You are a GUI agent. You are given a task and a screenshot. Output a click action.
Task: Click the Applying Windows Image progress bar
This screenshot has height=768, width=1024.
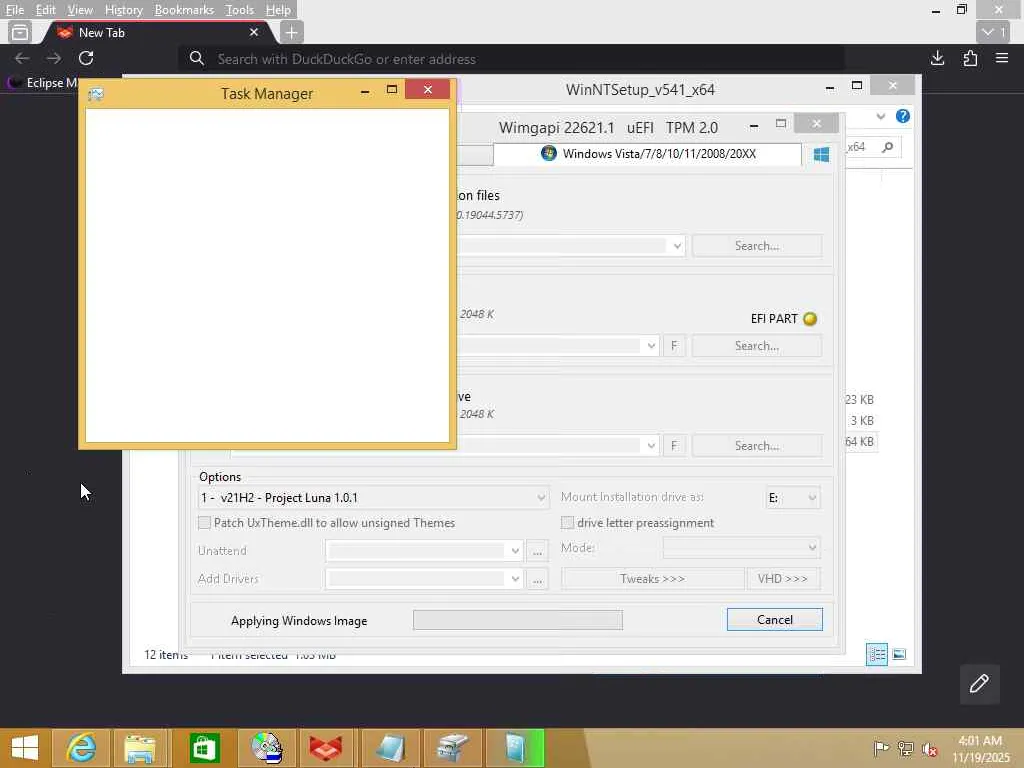coord(518,620)
